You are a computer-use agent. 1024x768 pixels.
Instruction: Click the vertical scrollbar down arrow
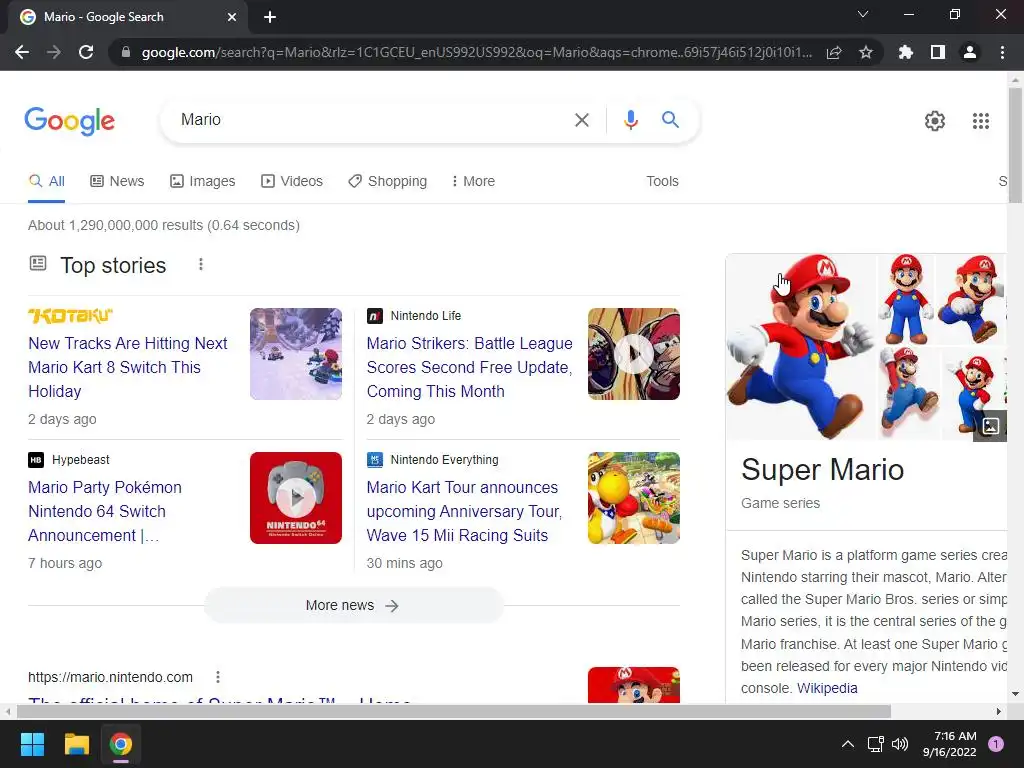[1016, 694]
